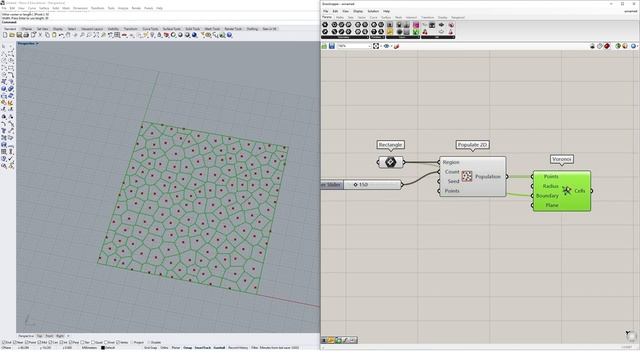Click the Radius input on Voronoi component
The width and height of the screenshot is (640, 360).
550,186
